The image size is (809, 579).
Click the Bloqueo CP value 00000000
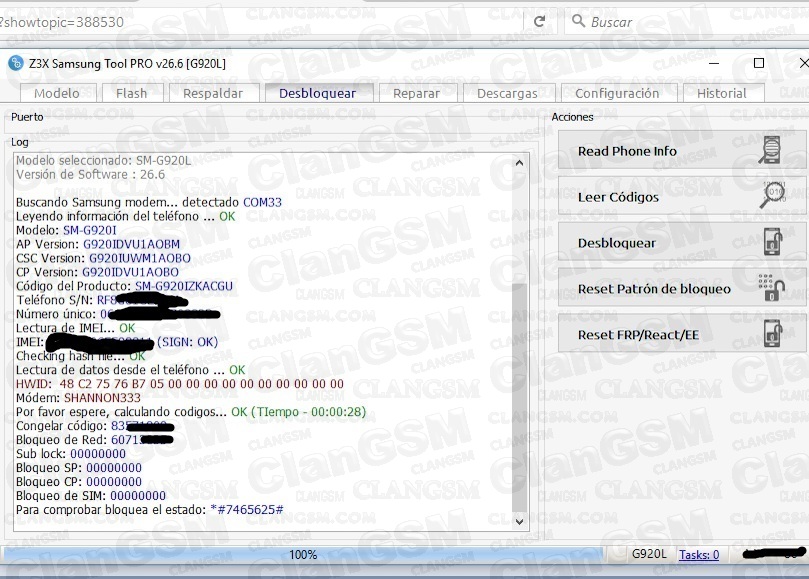point(114,481)
